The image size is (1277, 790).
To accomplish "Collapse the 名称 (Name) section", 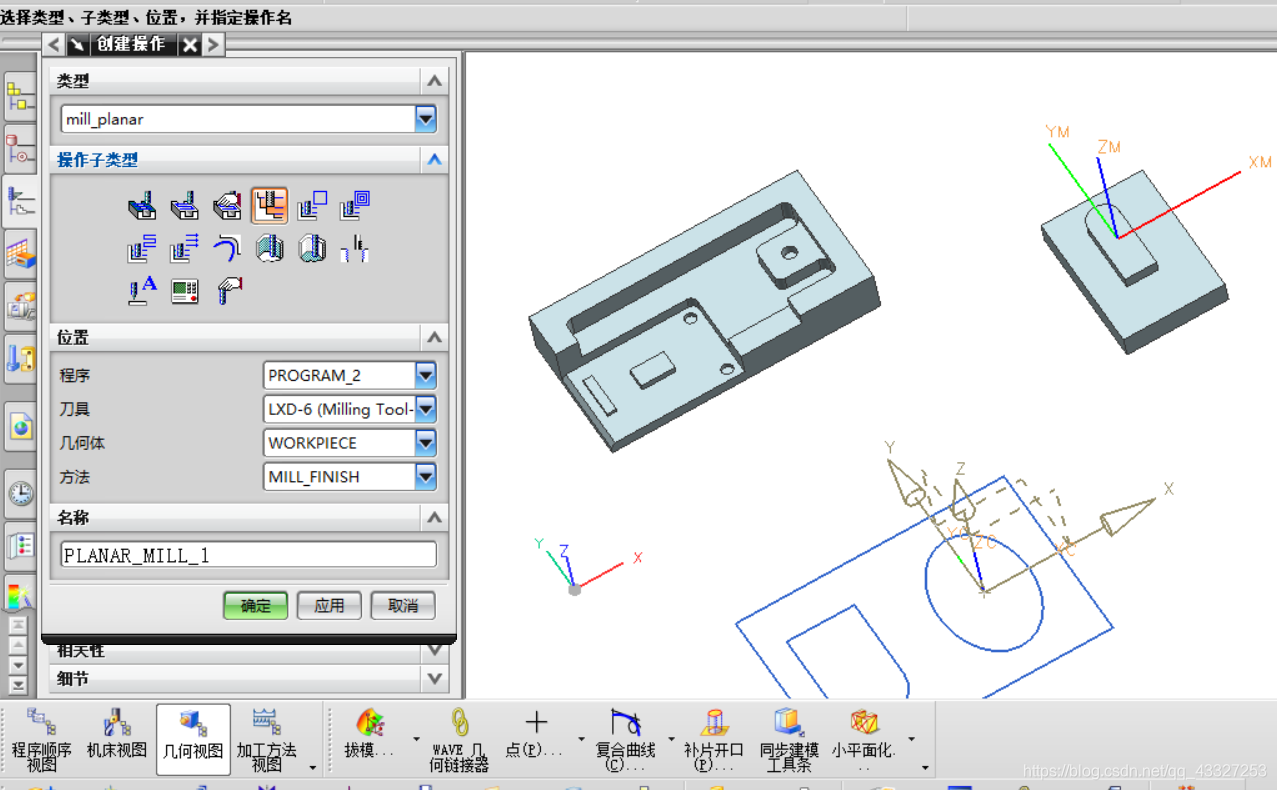I will [x=434, y=517].
